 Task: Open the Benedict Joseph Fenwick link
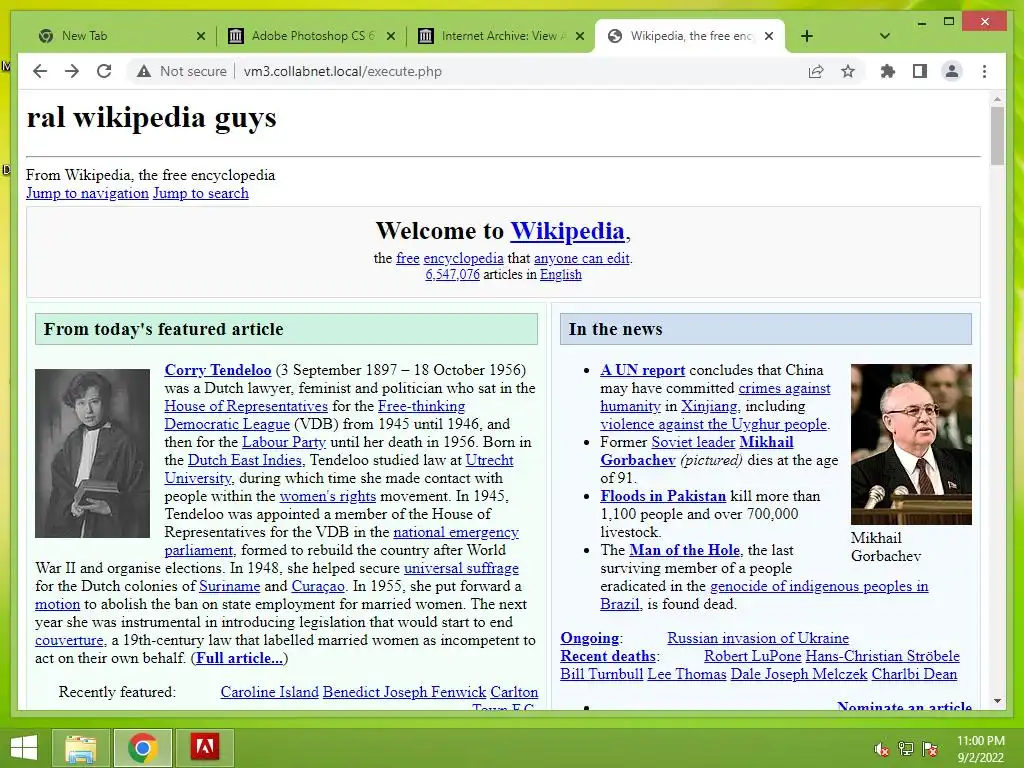point(404,692)
